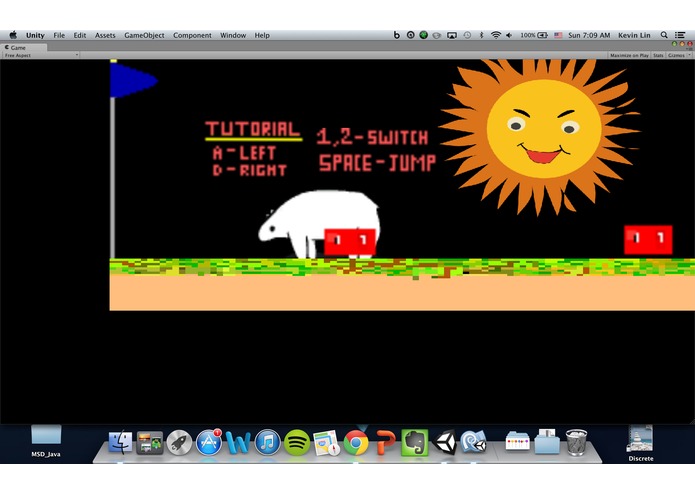Open Spotlight search magnifier
The image size is (695, 494).
pos(664,35)
